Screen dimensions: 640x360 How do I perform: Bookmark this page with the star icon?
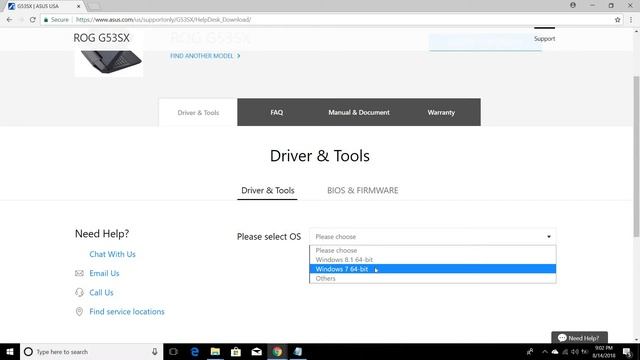click(618, 20)
